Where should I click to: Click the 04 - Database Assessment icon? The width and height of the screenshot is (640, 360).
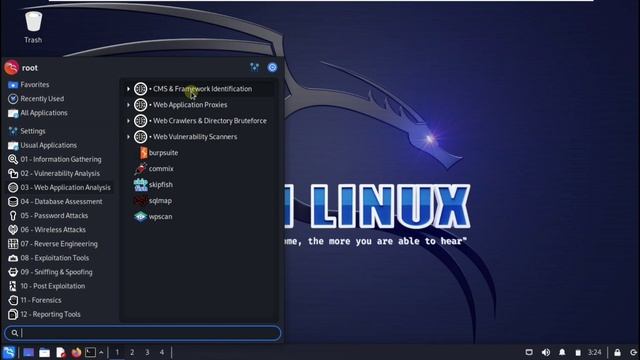point(13,202)
